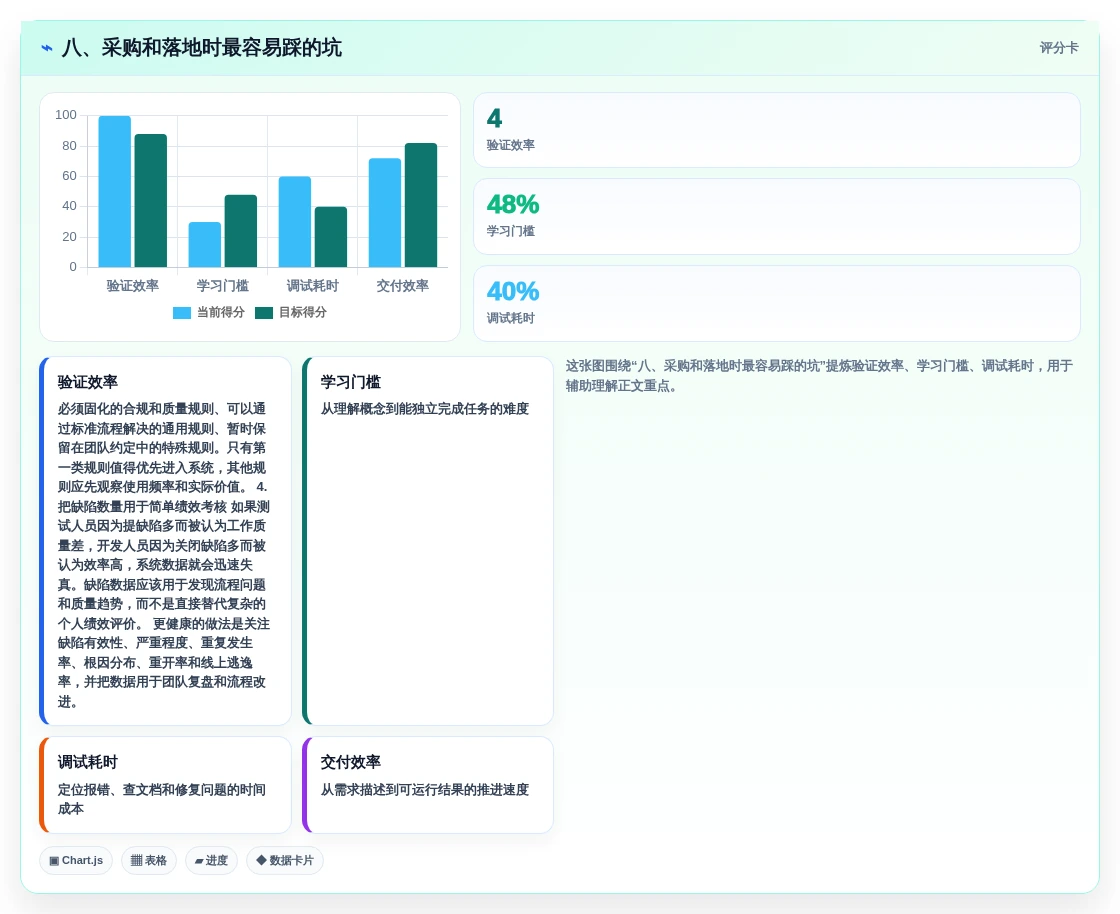Click the 当前得分 bar for 验证效率
This screenshot has width=1120, height=914.
[x=114, y=191]
